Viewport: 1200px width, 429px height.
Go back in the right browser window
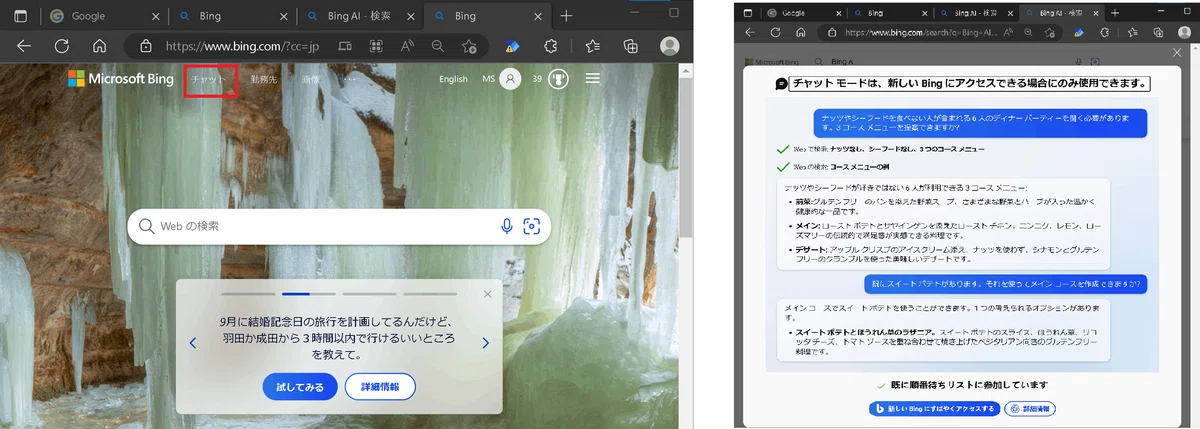tap(750, 32)
